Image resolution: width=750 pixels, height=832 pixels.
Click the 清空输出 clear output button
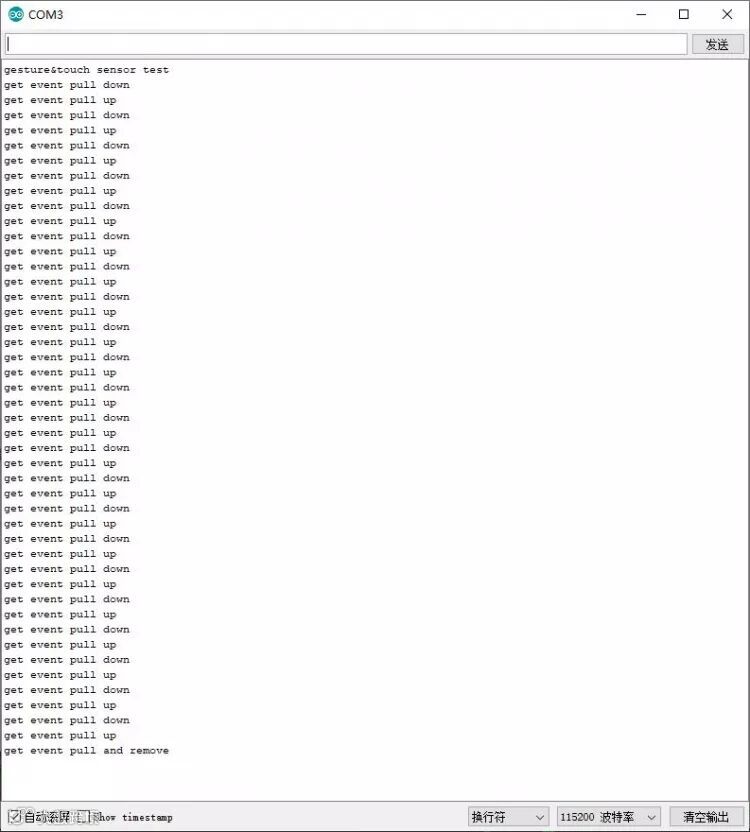[x=706, y=817]
